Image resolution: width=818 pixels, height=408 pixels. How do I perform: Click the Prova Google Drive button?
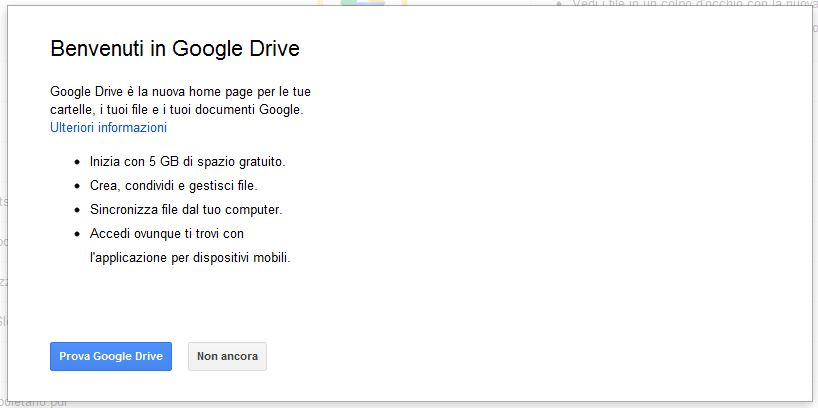pyautogui.click(x=111, y=356)
